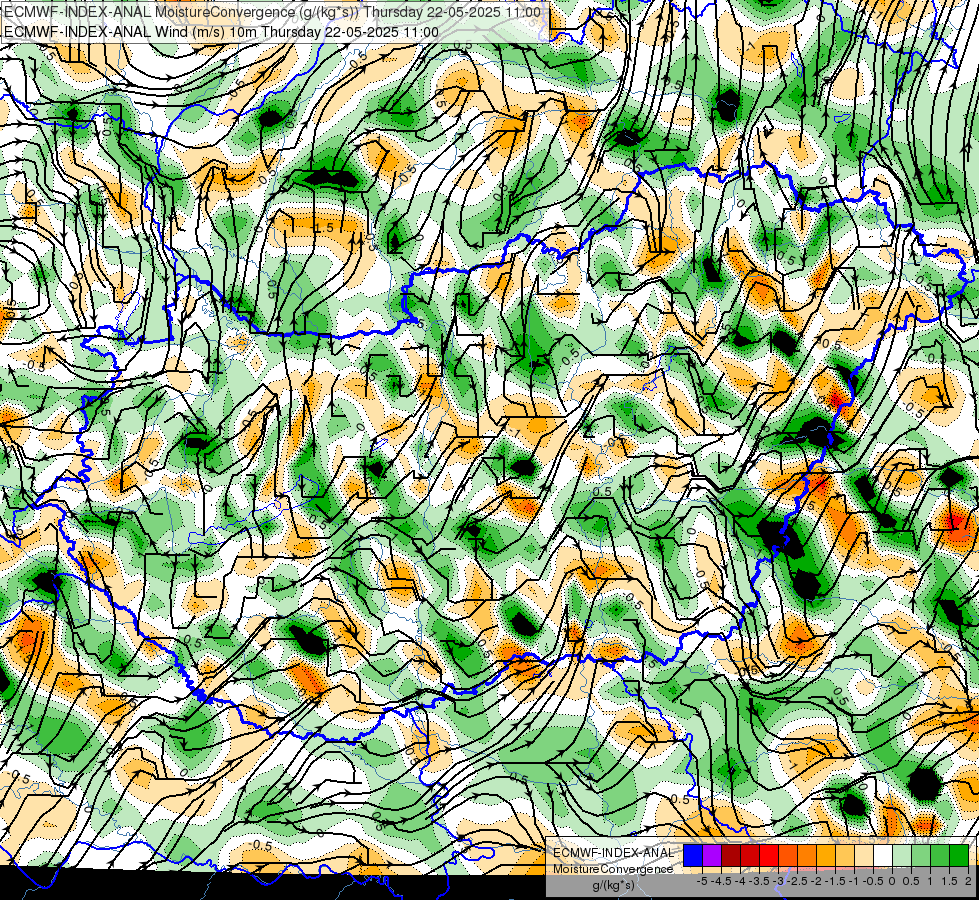Click the '-5' value on the legend scale
Screen dimensions: 979x900
coord(702,881)
